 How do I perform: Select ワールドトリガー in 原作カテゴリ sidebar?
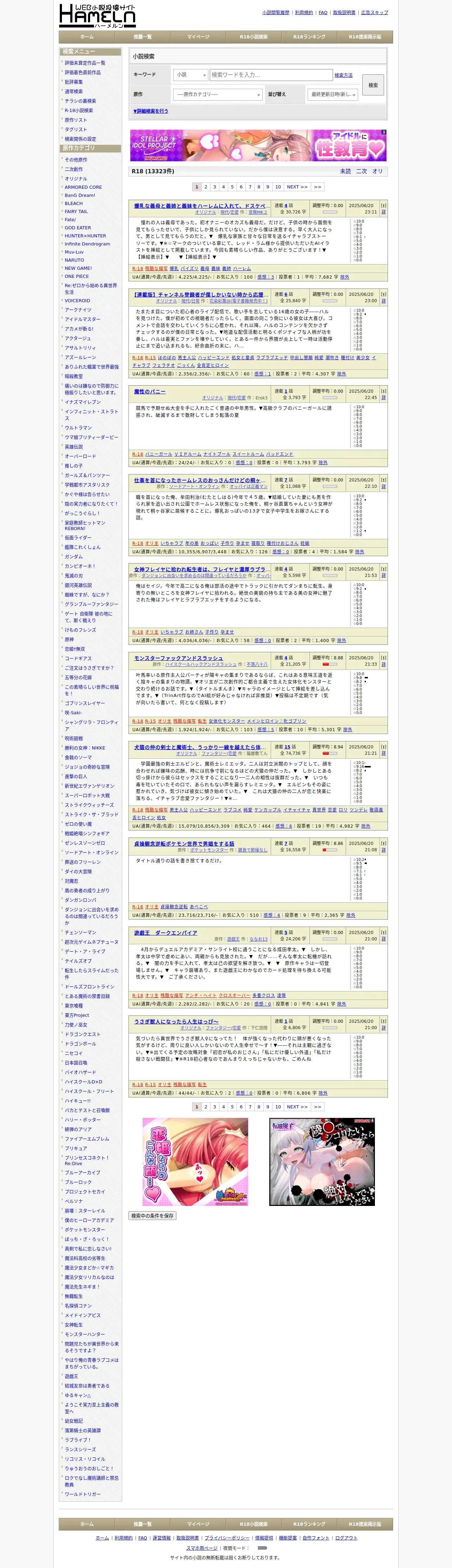[x=83, y=1494]
